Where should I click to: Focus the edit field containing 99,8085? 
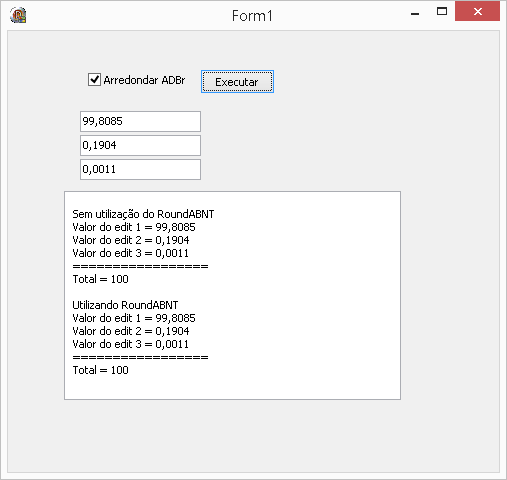140,121
